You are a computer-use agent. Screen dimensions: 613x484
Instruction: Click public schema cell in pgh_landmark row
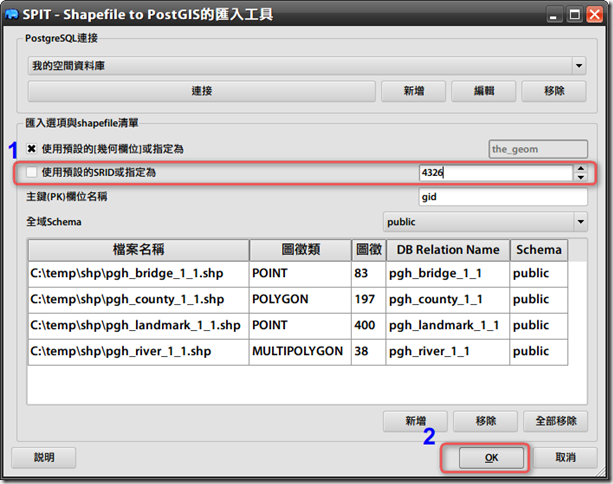539,325
